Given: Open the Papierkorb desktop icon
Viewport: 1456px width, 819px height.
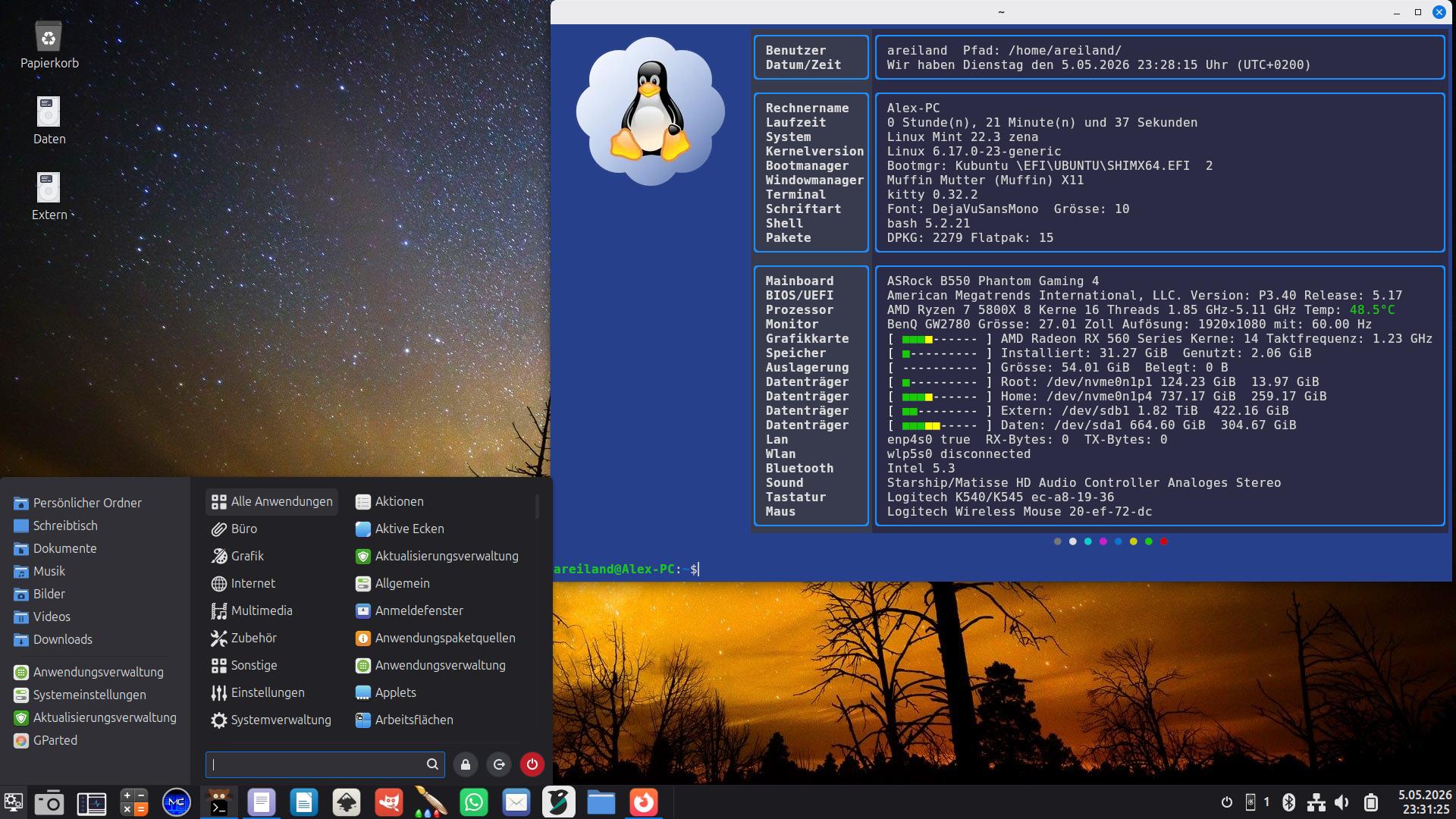Looking at the screenshot, I should pos(49,45).
